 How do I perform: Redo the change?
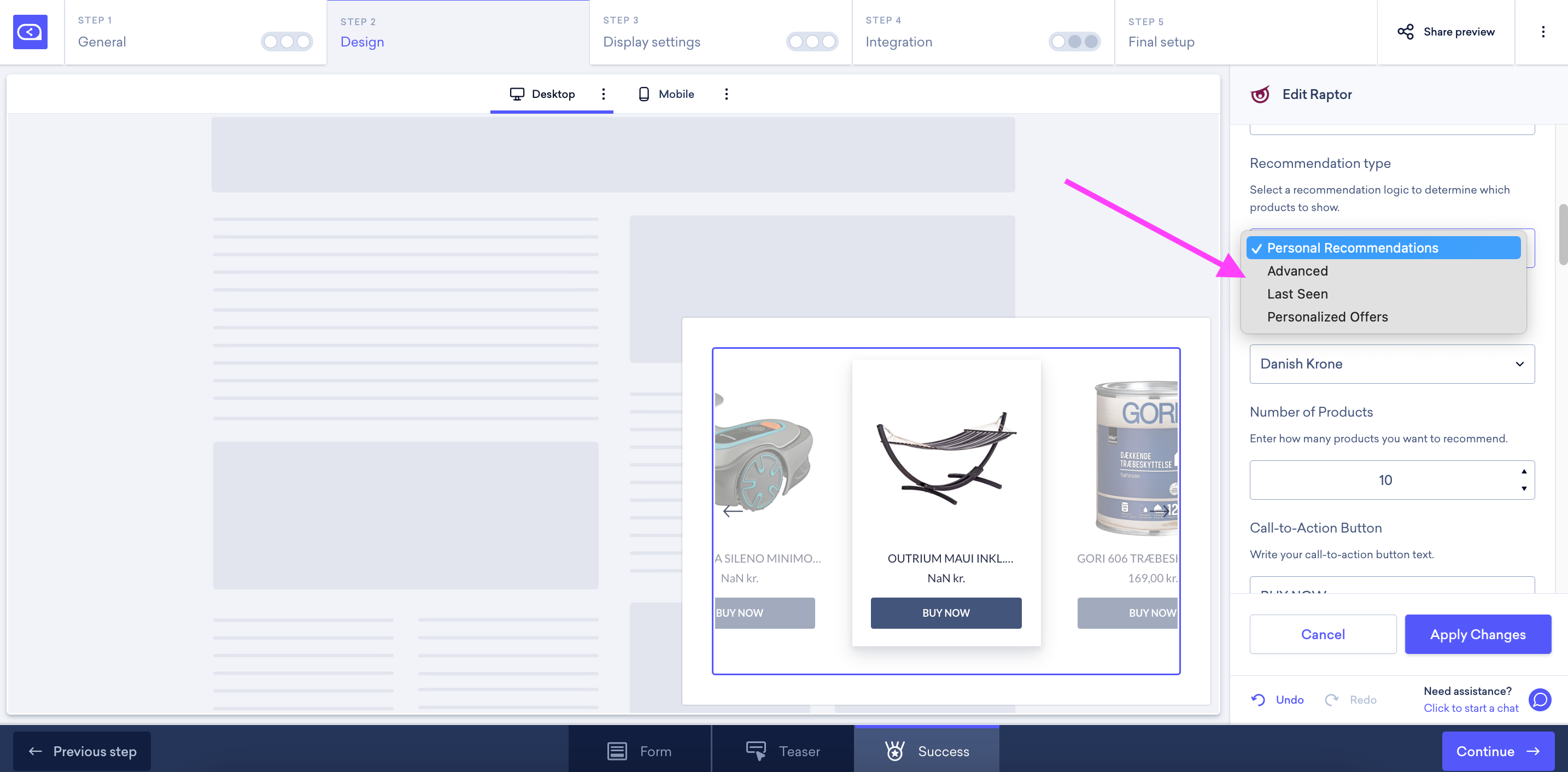(1350, 699)
